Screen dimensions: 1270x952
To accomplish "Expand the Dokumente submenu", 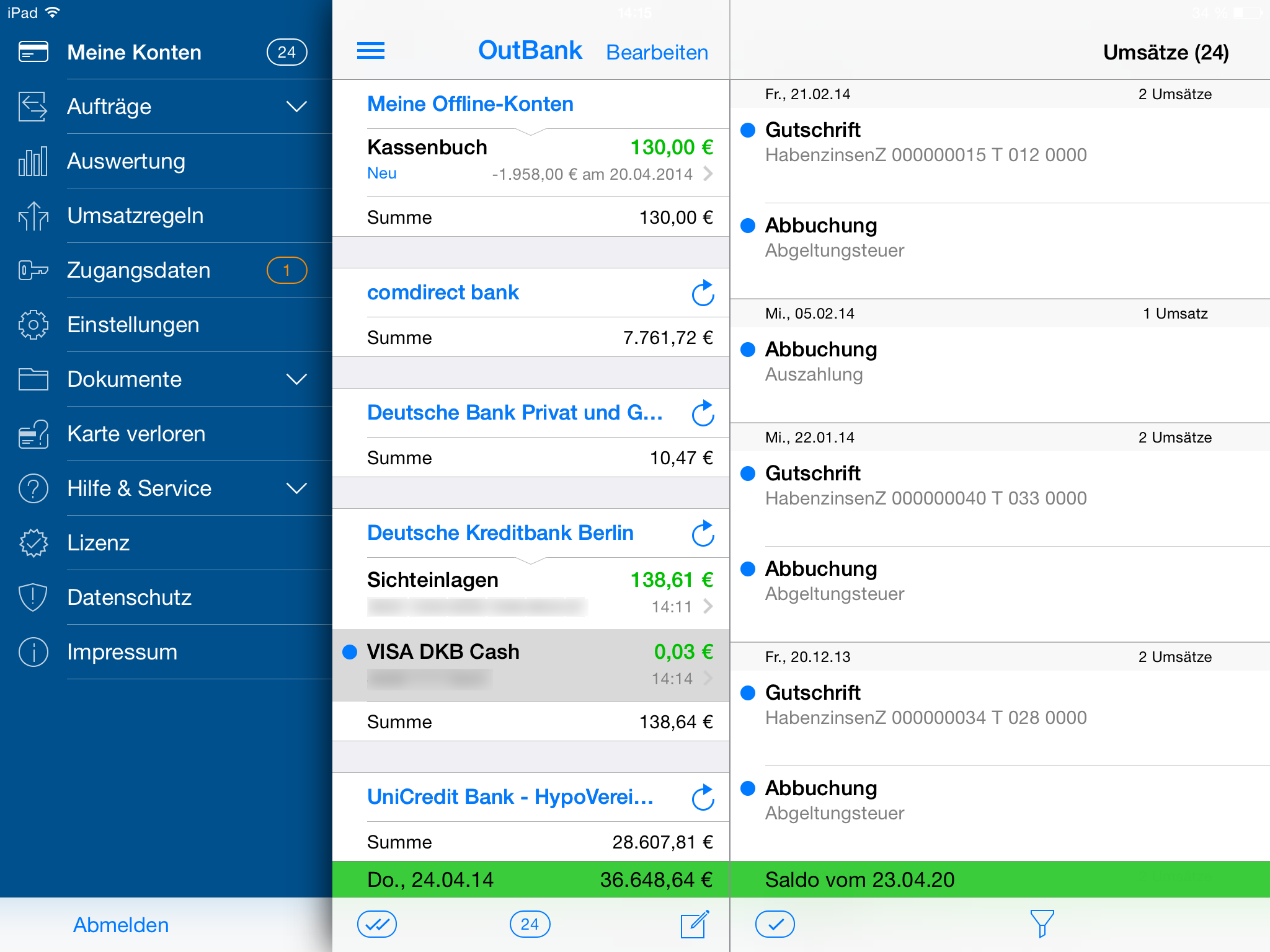I will pos(296,379).
